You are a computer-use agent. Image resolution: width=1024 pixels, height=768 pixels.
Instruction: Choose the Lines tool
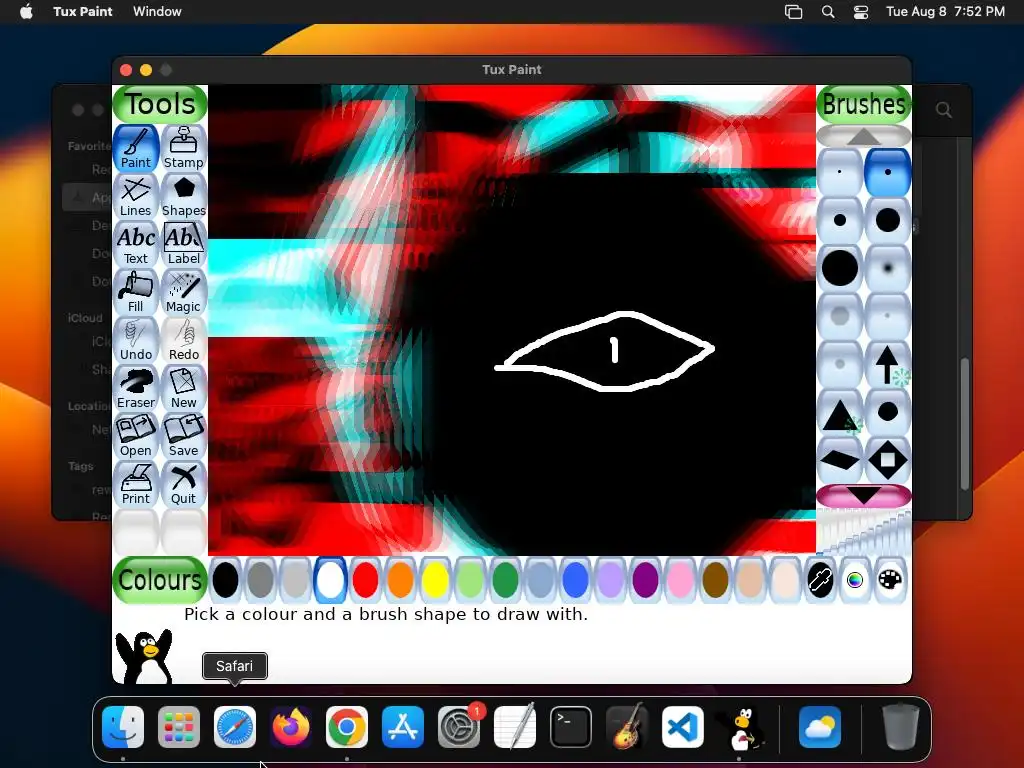point(136,196)
